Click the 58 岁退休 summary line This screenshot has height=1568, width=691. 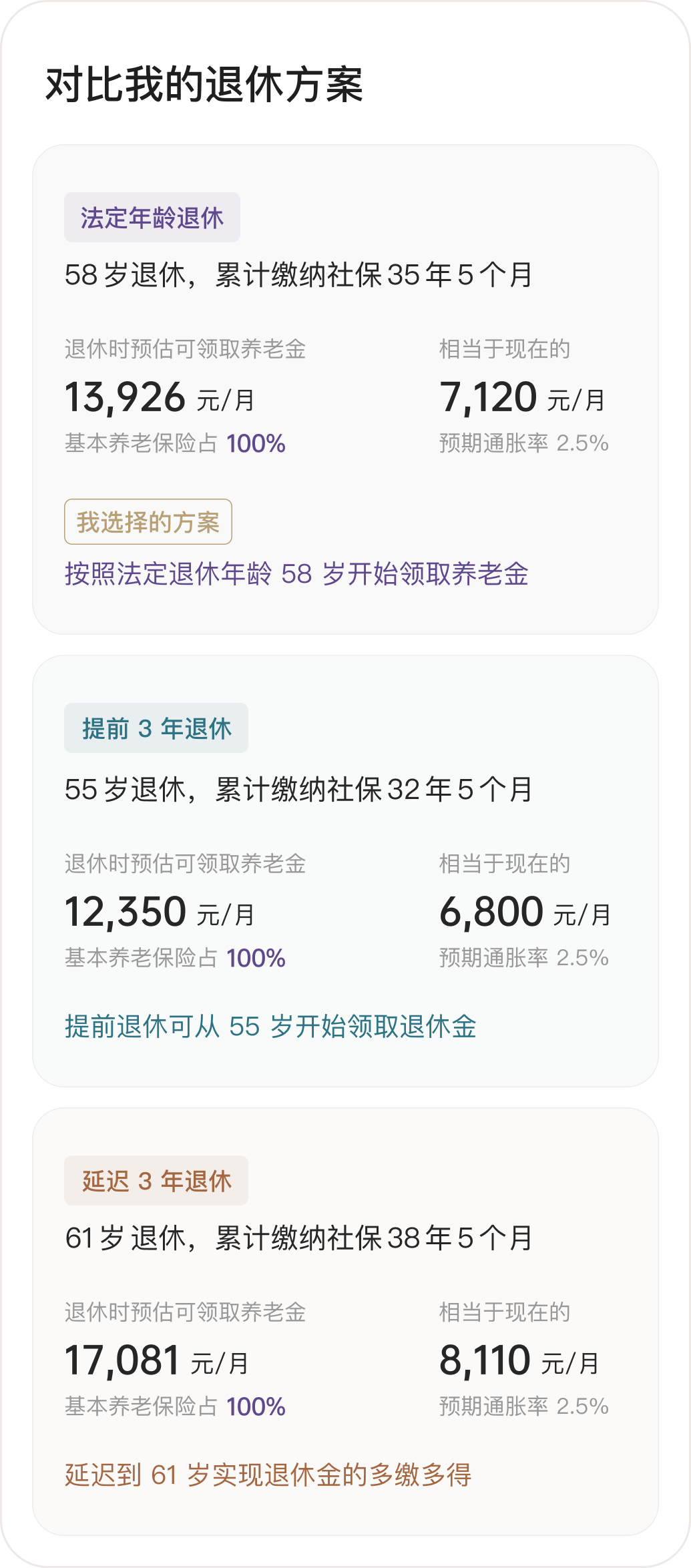[298, 275]
